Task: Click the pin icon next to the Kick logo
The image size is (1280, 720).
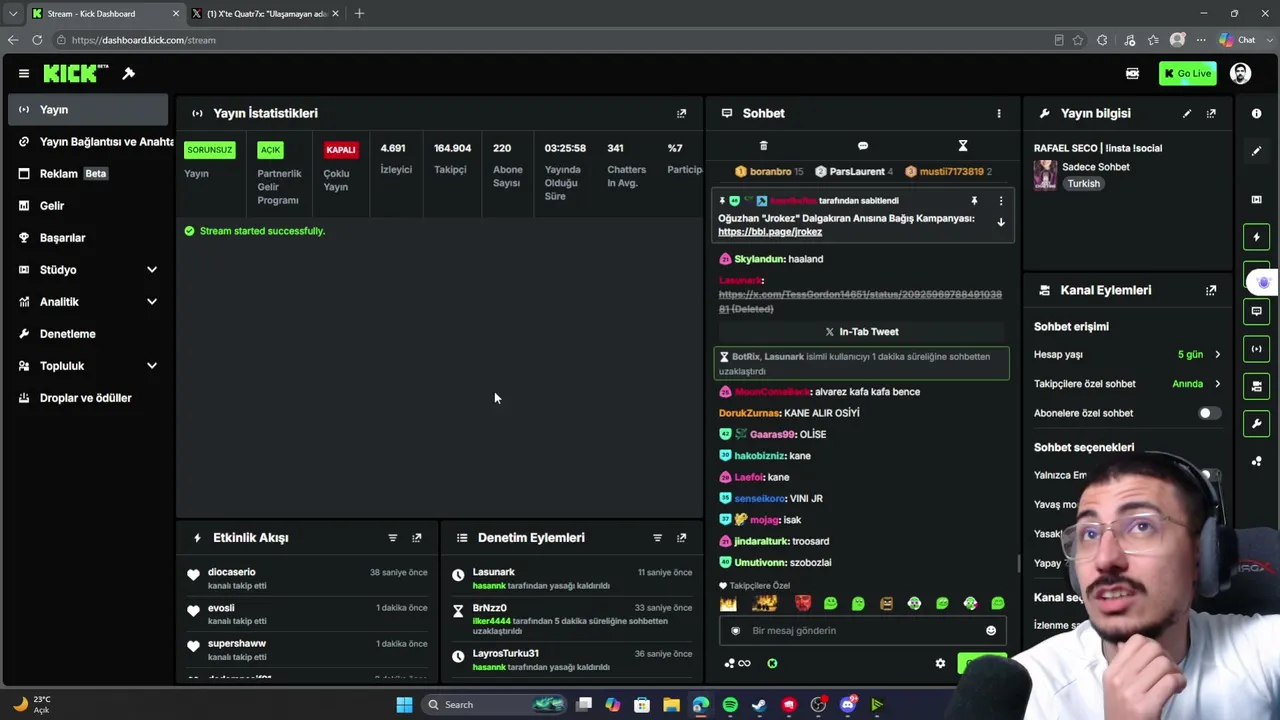Action: point(129,73)
